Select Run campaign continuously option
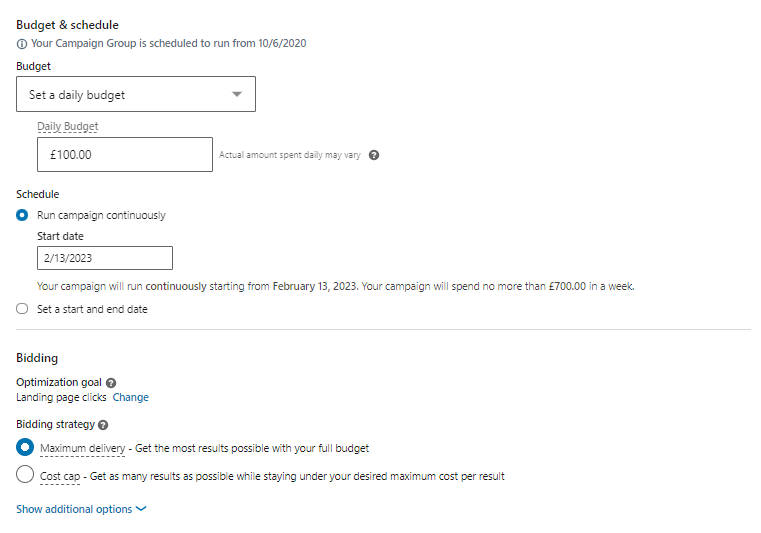 [x=23, y=215]
